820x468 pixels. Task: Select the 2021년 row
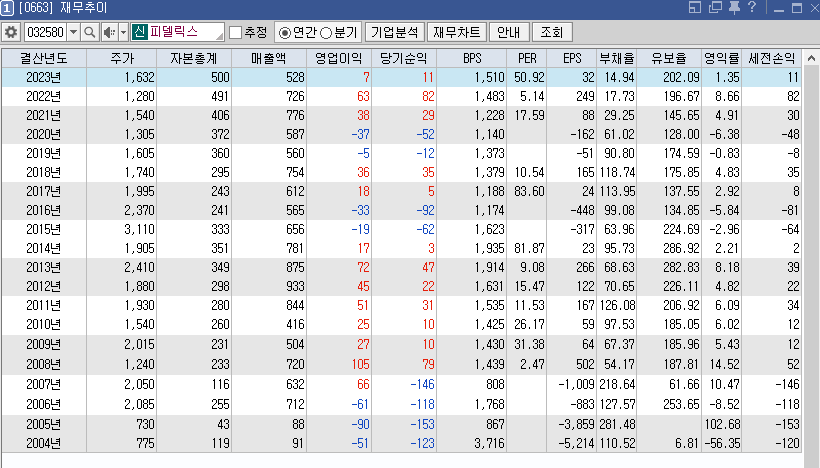402,115
